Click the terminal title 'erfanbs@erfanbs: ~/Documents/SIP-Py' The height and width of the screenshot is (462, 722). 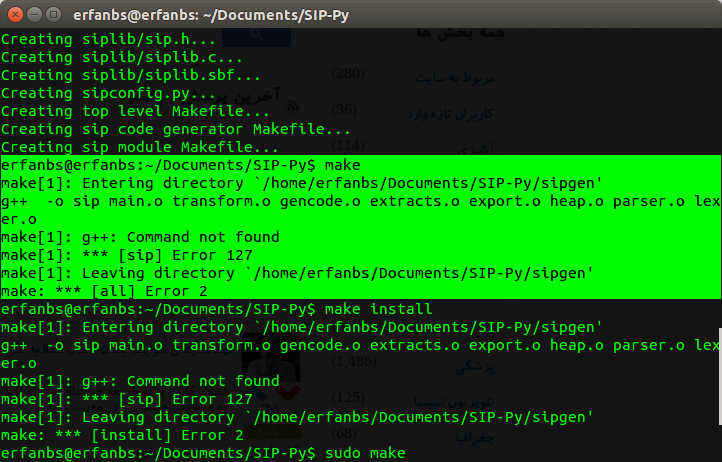point(211,15)
